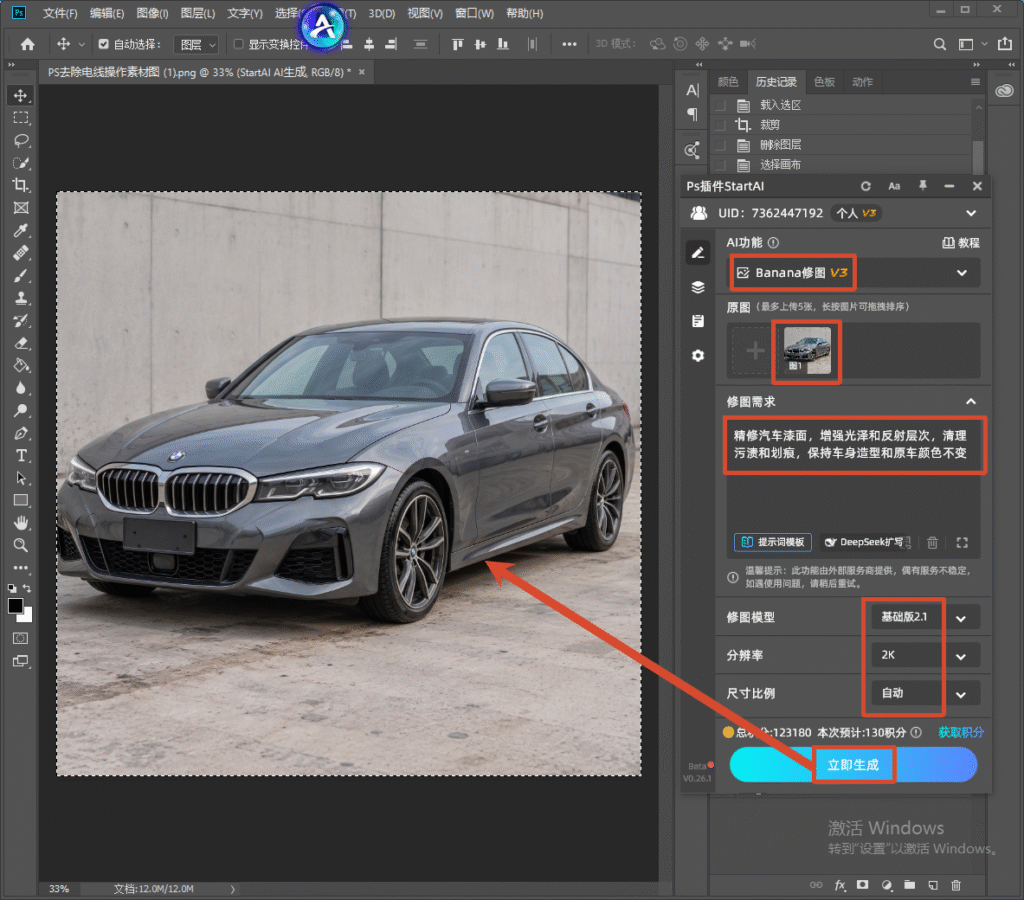Screen dimensions: 1024x900
Task: Toggle the 显示变换控件 checkbox
Action: 238,44
